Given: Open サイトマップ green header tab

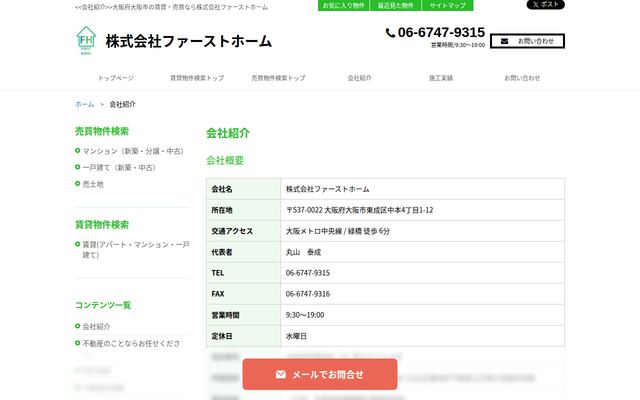Looking at the screenshot, I should click(x=448, y=5).
